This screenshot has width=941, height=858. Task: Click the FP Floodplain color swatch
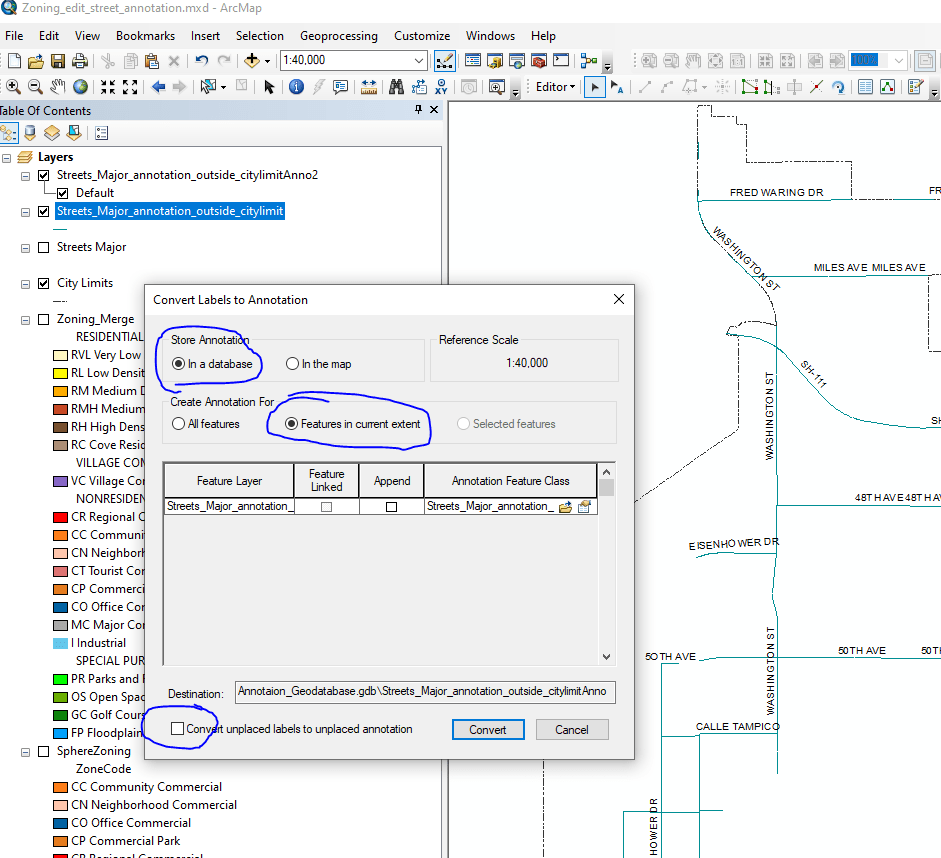(60, 732)
